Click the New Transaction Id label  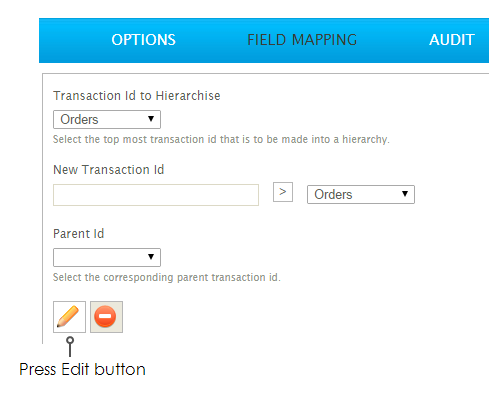point(109,170)
